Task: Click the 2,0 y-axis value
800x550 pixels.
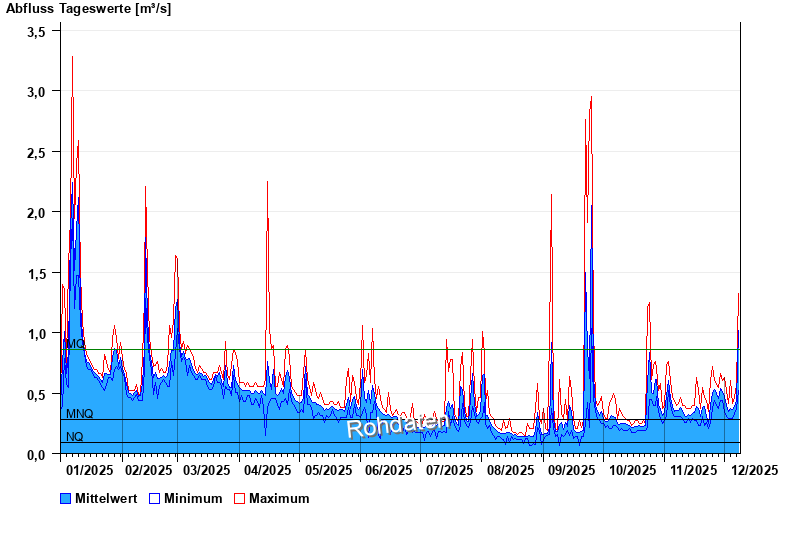Action: [37, 213]
